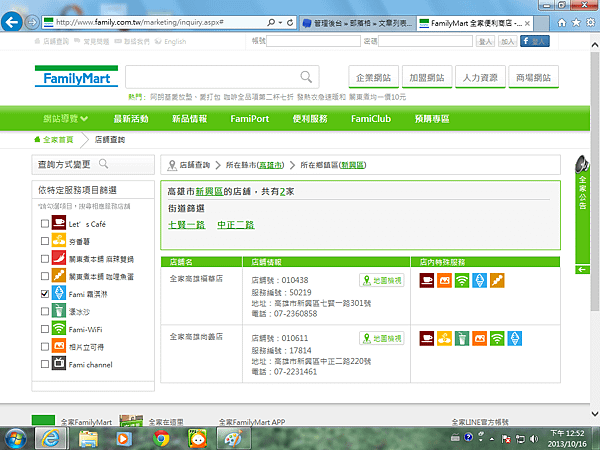This screenshot has height=450, width=600.
Task: Switch to the FamilyMart browser tab
Action: [472, 23]
